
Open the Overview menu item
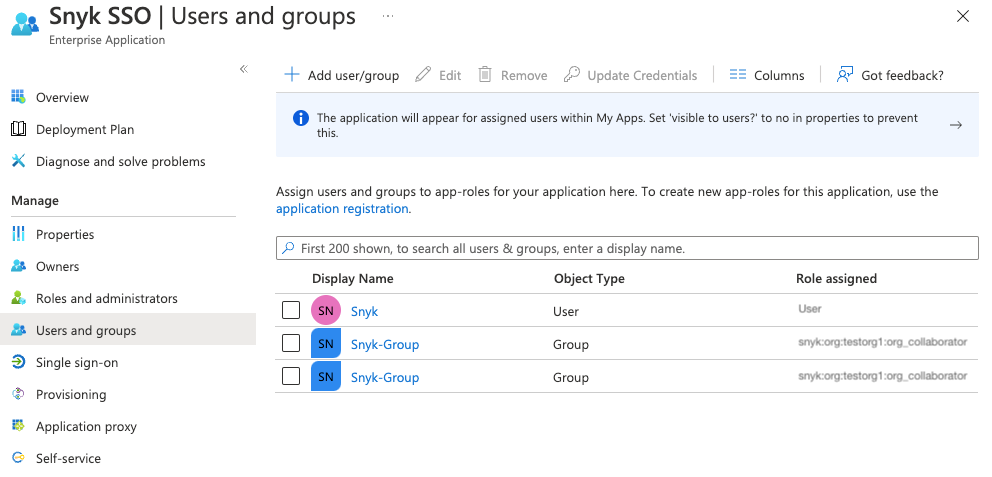(62, 97)
